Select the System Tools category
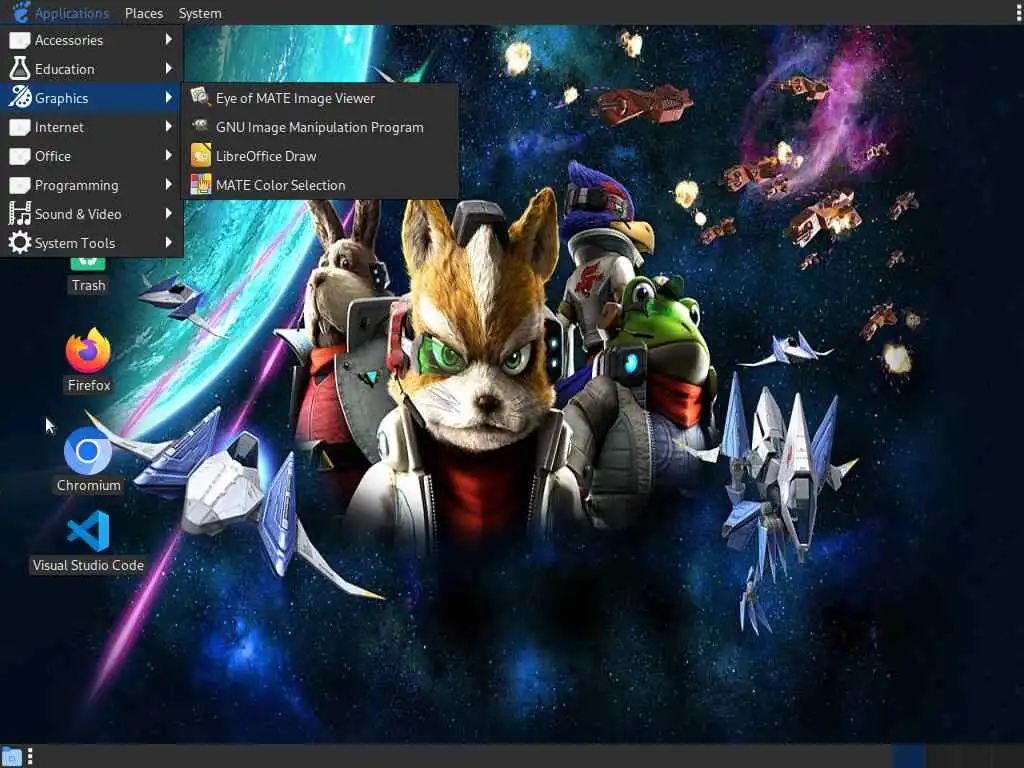 point(91,242)
